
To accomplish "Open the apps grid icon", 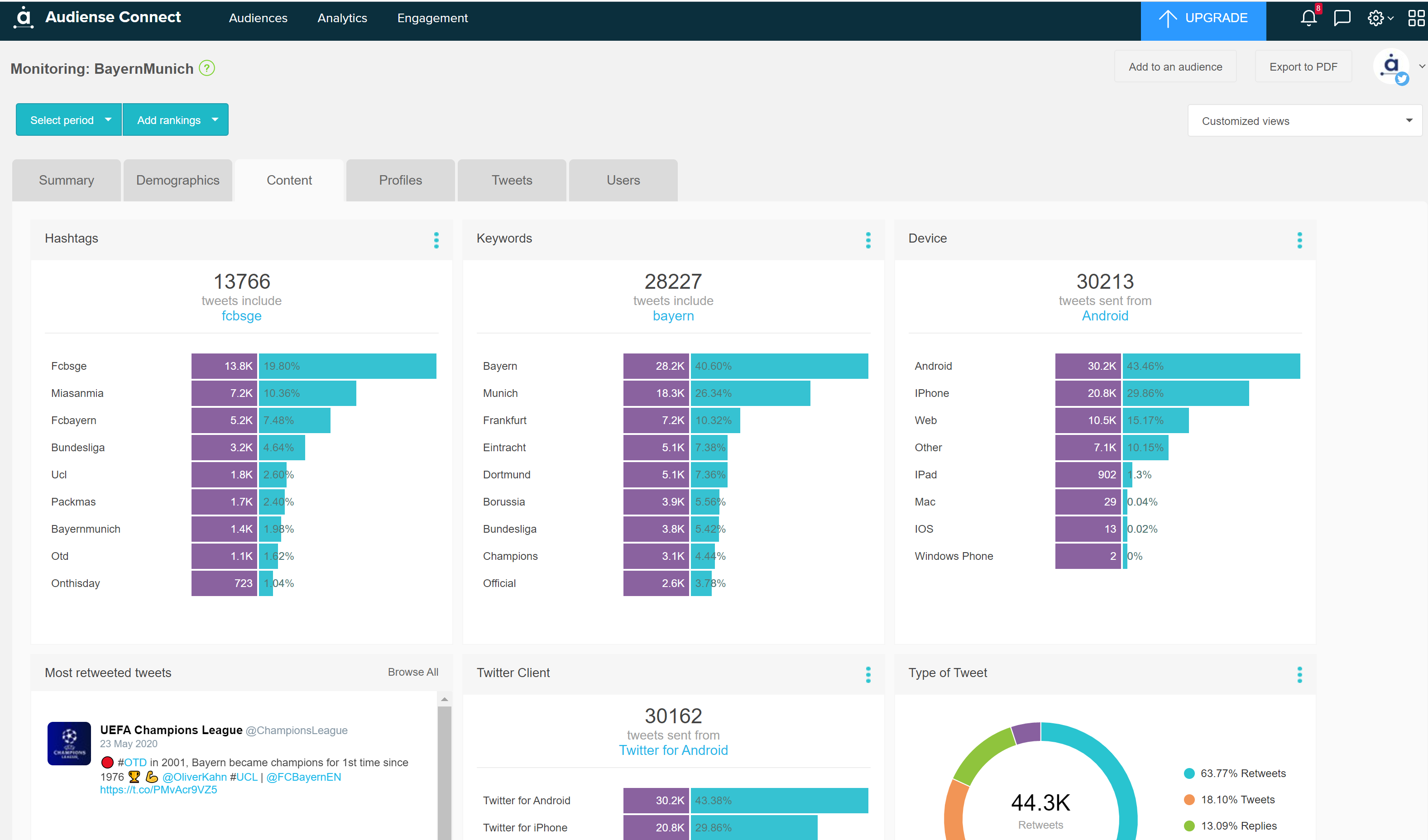I will (x=1415, y=18).
